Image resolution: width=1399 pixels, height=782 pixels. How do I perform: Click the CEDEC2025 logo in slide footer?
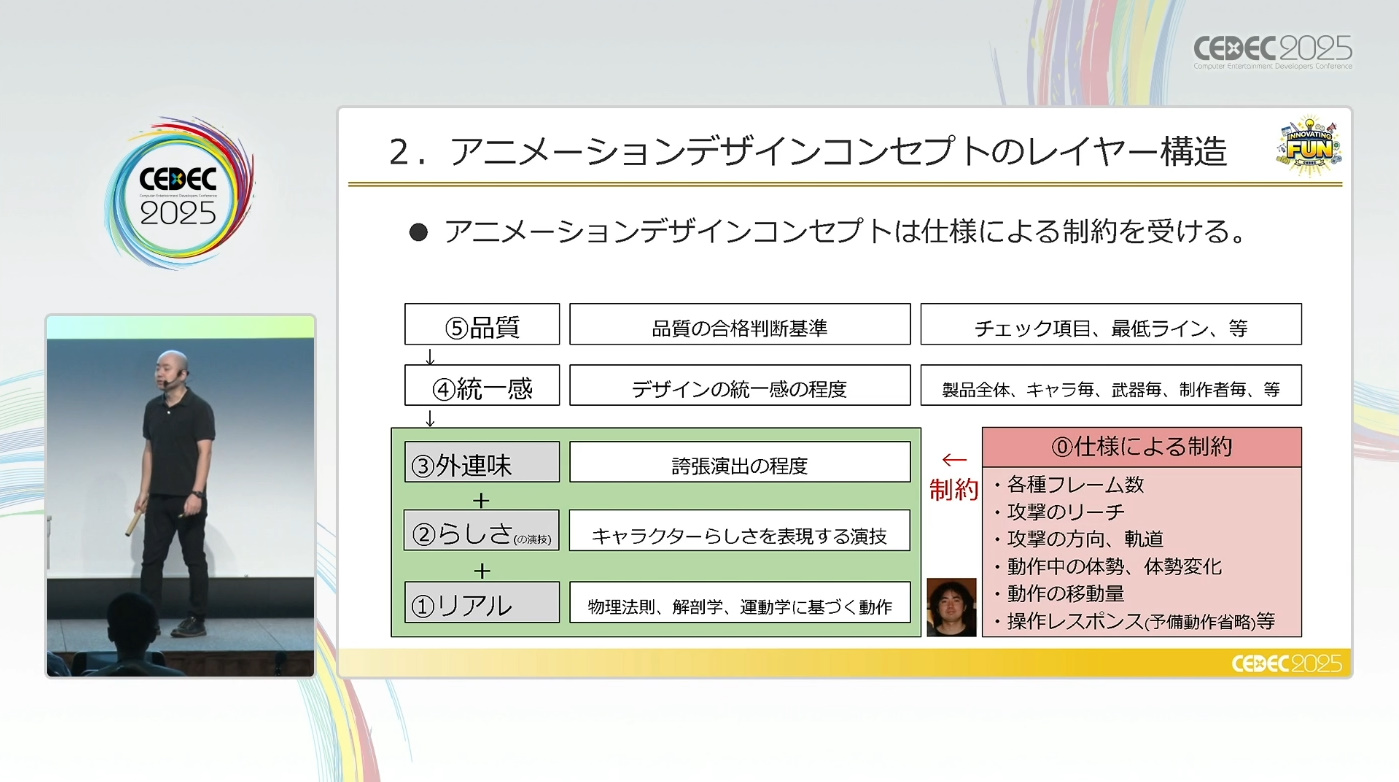[1285, 664]
